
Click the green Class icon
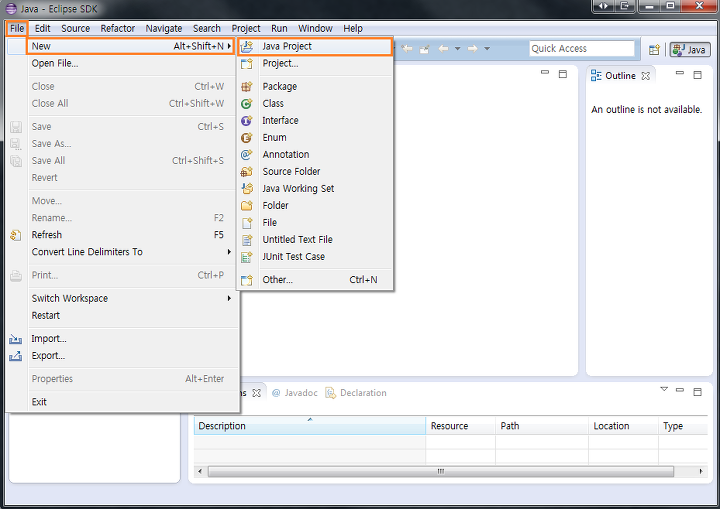pyautogui.click(x=247, y=103)
